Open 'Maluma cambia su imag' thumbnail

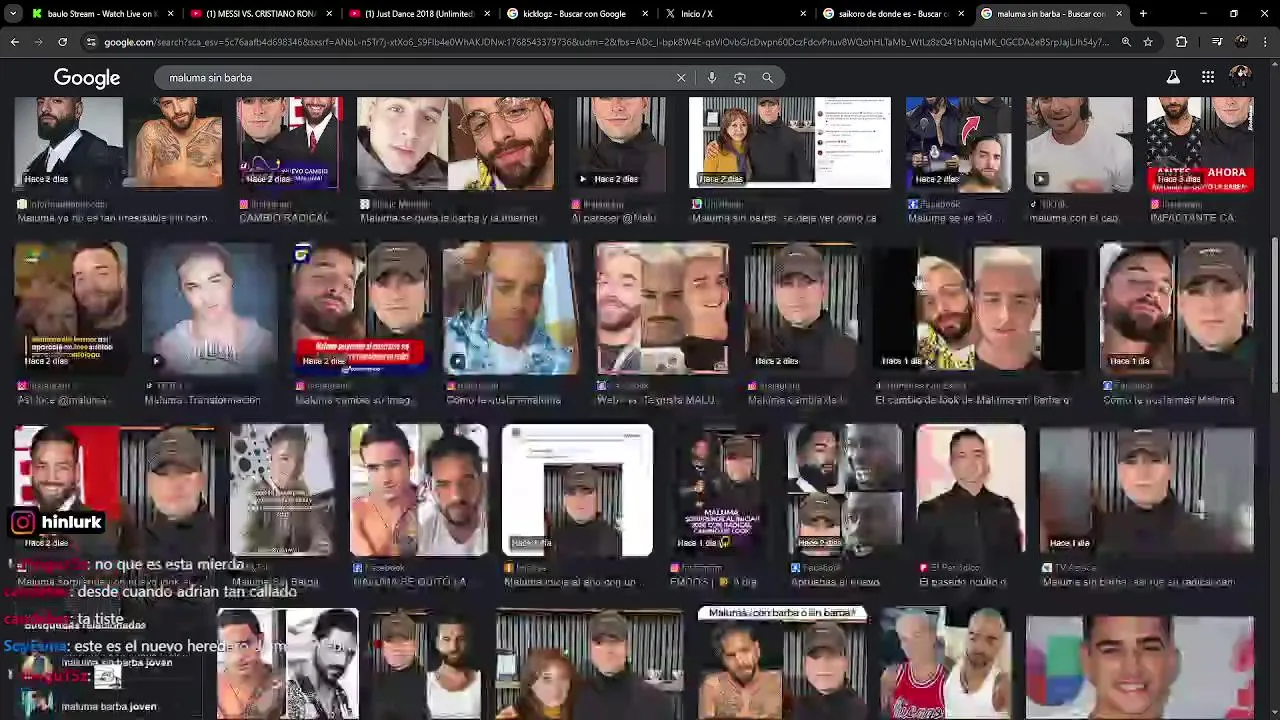point(360,308)
